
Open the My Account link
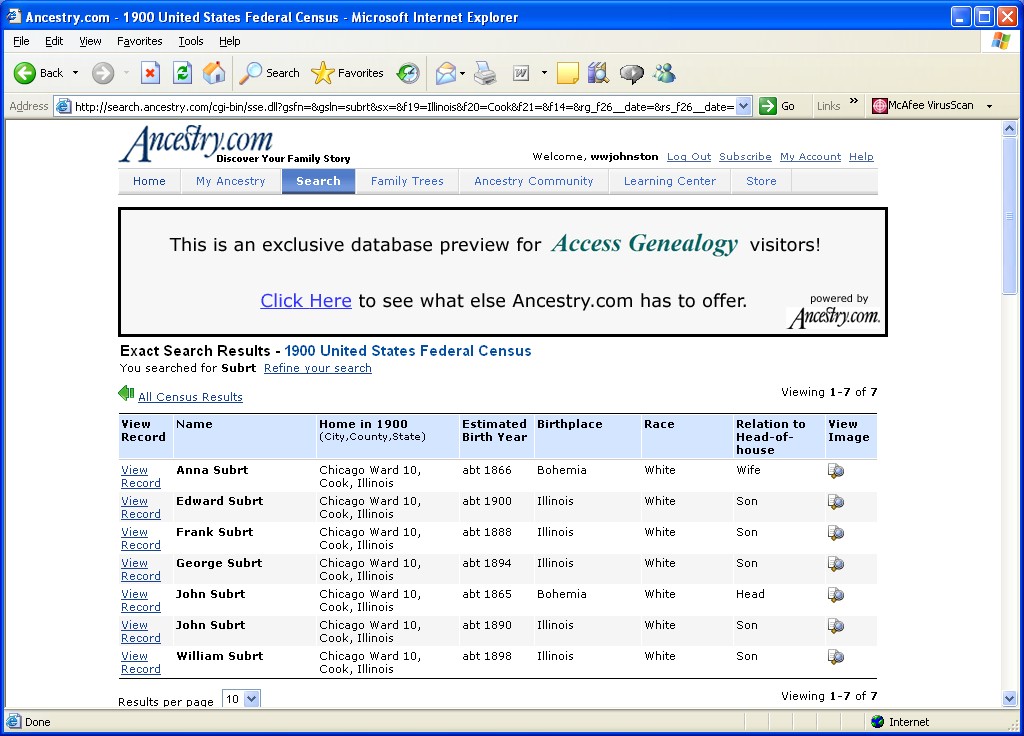[x=810, y=157]
